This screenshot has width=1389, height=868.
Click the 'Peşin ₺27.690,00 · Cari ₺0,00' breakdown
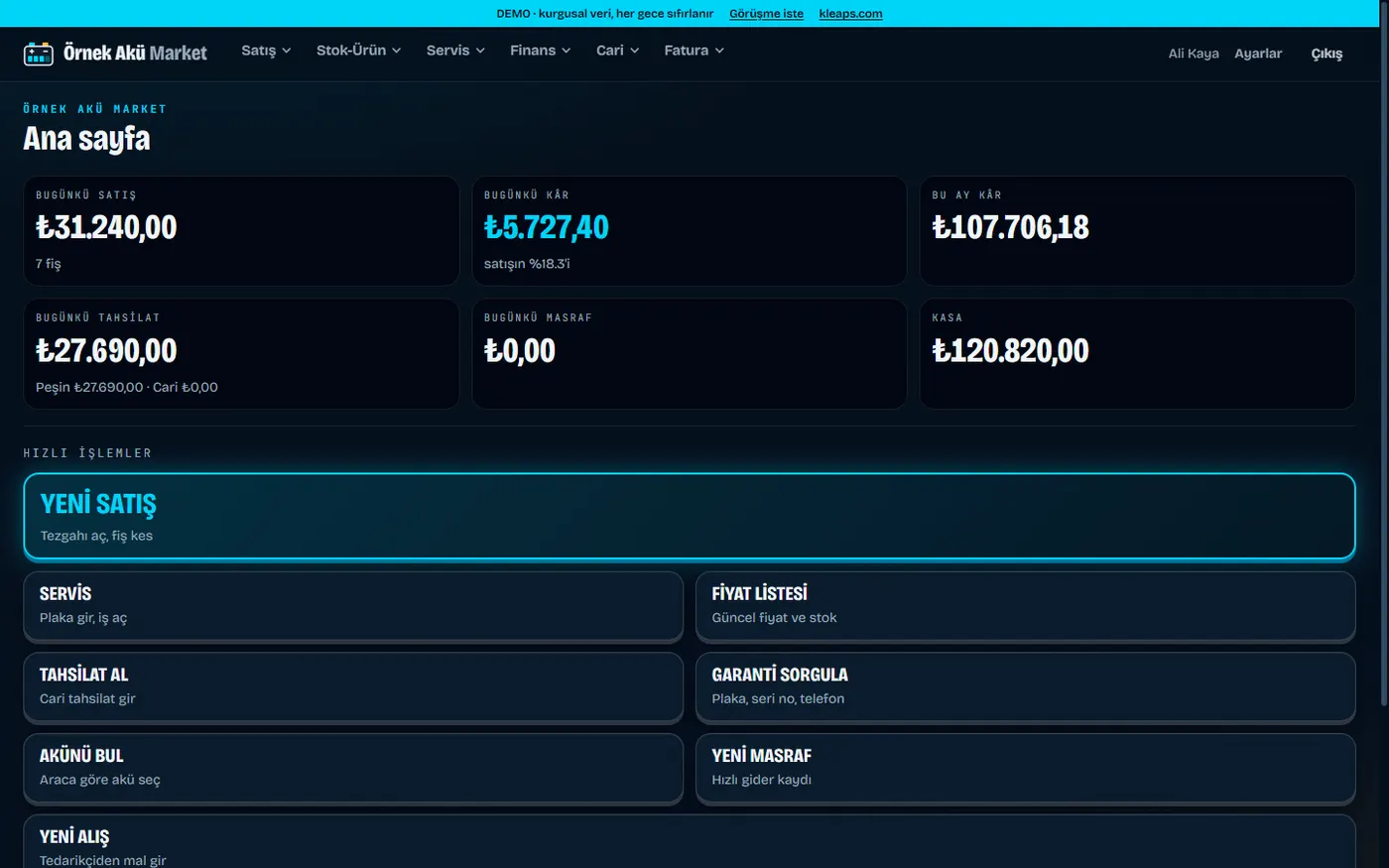pos(127,387)
